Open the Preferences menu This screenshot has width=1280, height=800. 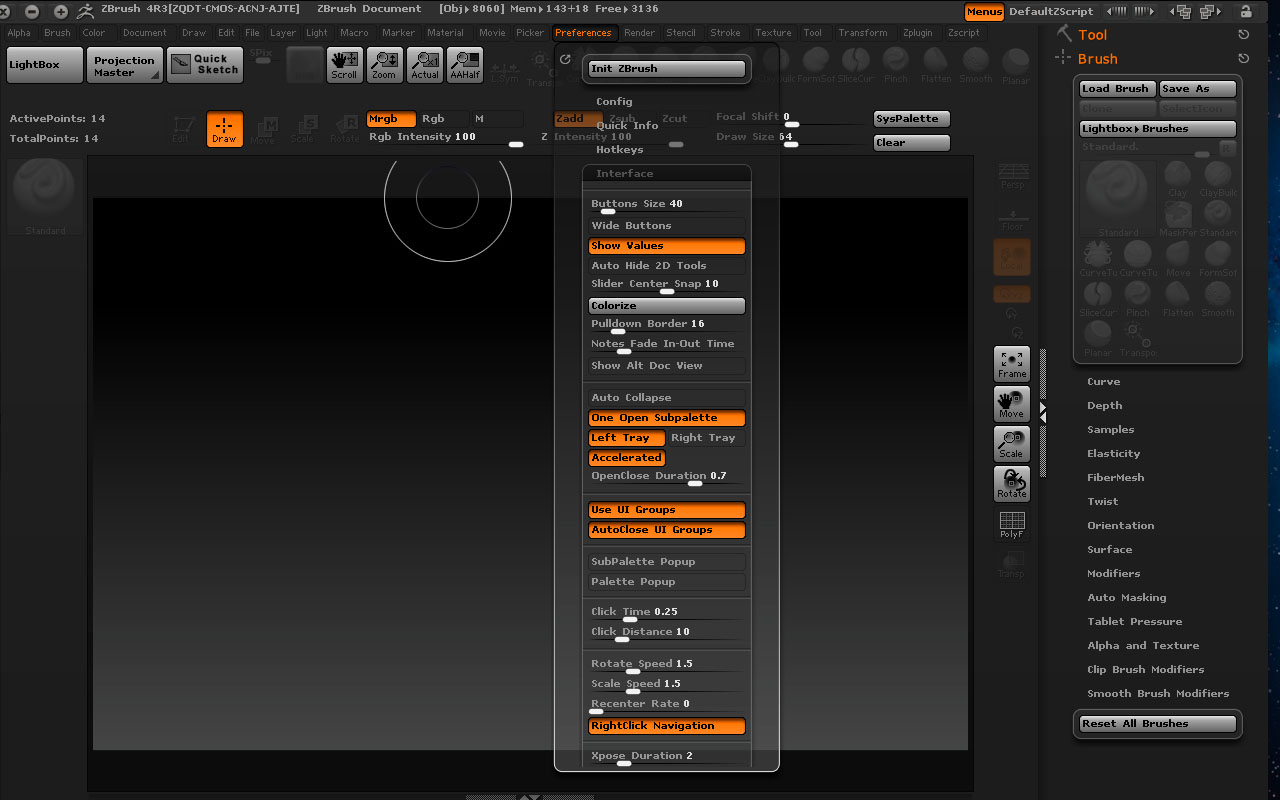(x=583, y=33)
